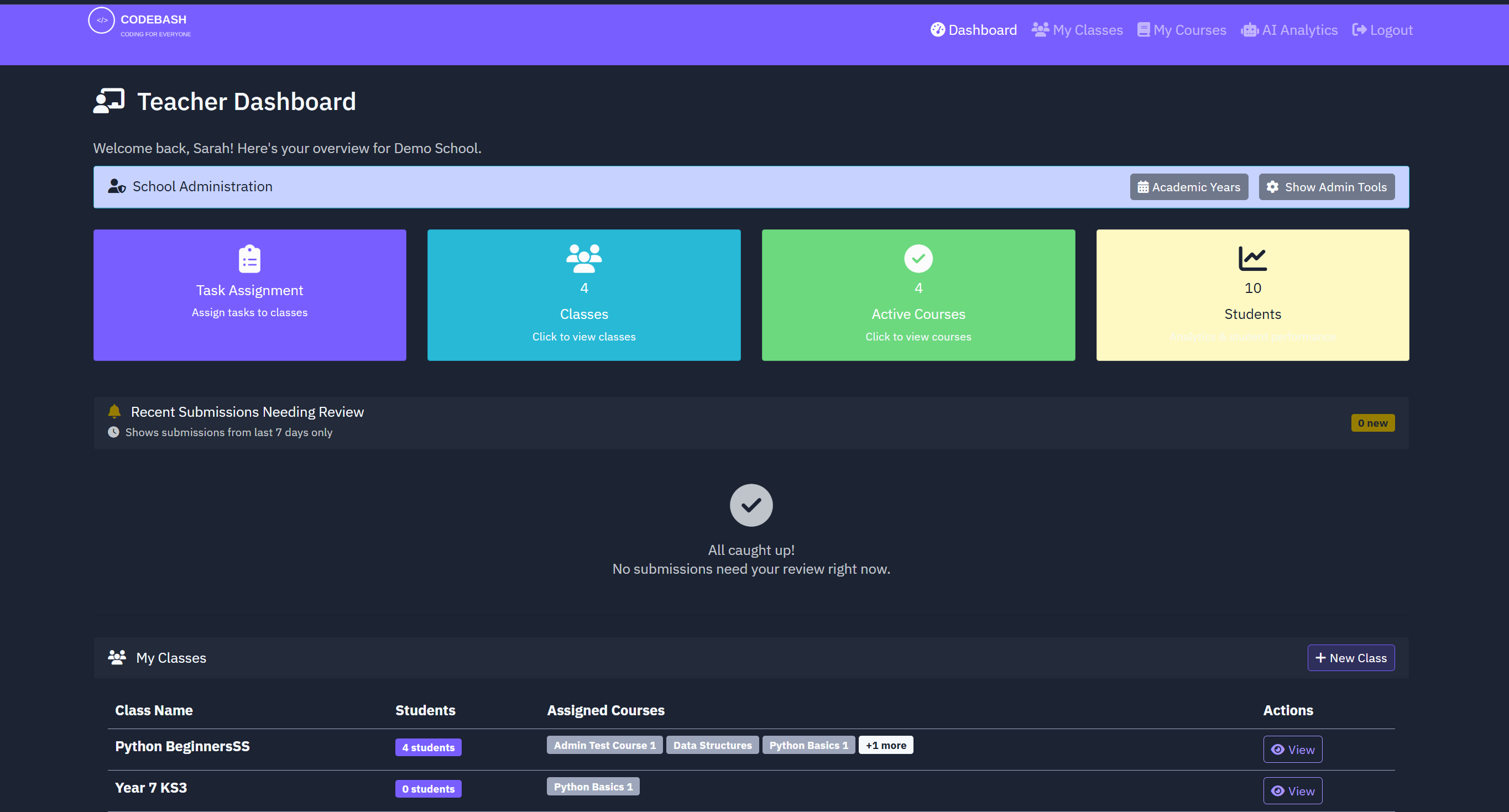Click the eye icon in Python BeginnersSS row
The width and height of the screenshot is (1509, 812).
pos(1278,750)
